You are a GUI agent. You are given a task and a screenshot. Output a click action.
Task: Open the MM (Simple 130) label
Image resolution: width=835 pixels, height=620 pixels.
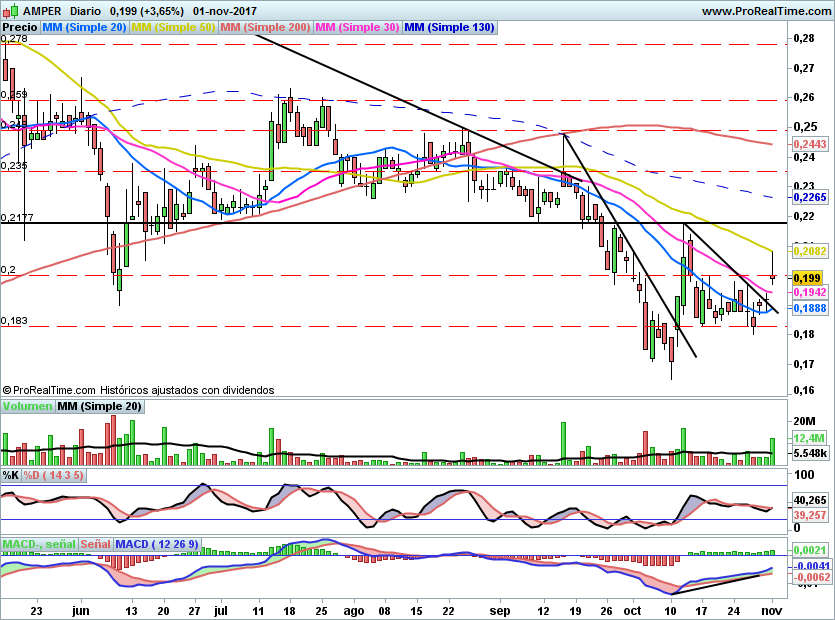449,28
